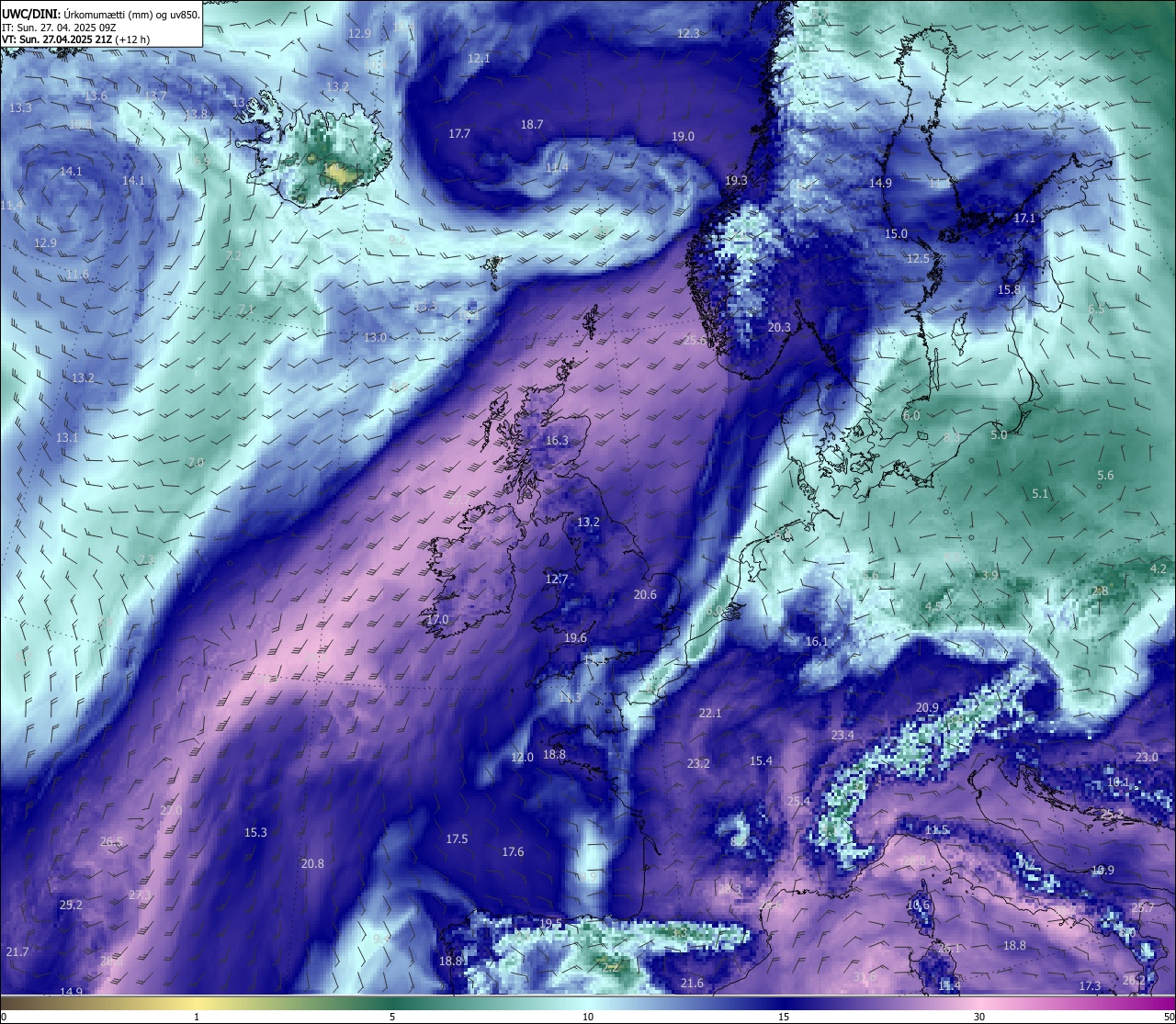The image size is (1176, 1024).
Task: Click the 19.3 value on Norway's coast
Action: [736, 181]
